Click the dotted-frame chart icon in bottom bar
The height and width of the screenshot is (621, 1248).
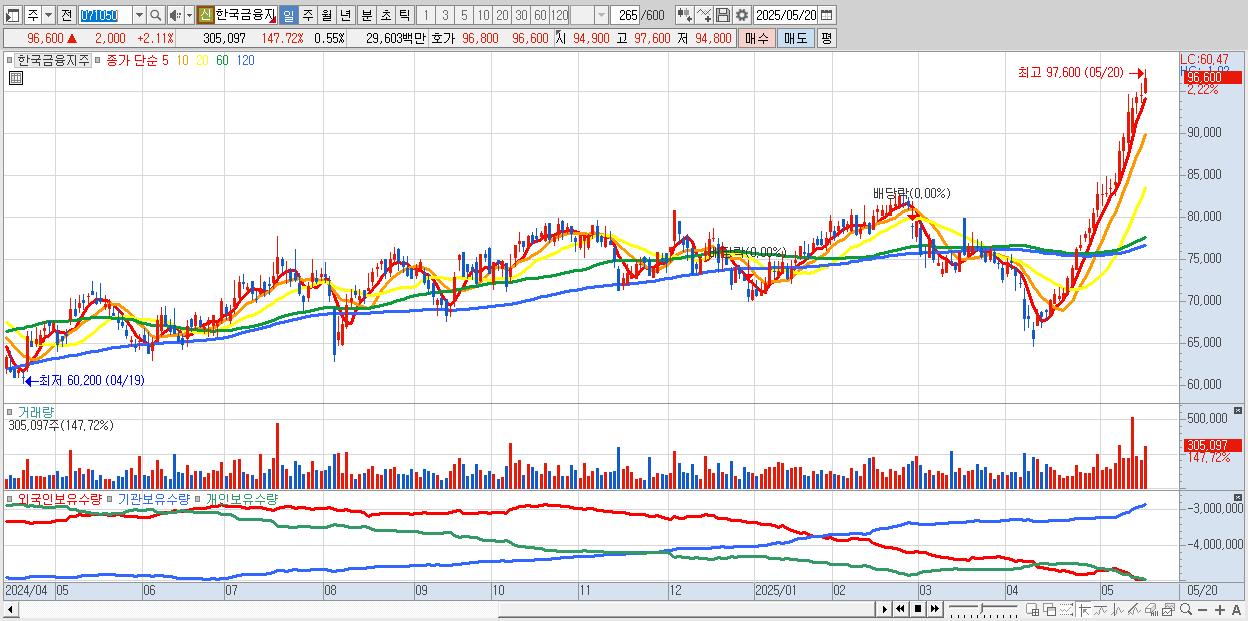[1066, 609]
